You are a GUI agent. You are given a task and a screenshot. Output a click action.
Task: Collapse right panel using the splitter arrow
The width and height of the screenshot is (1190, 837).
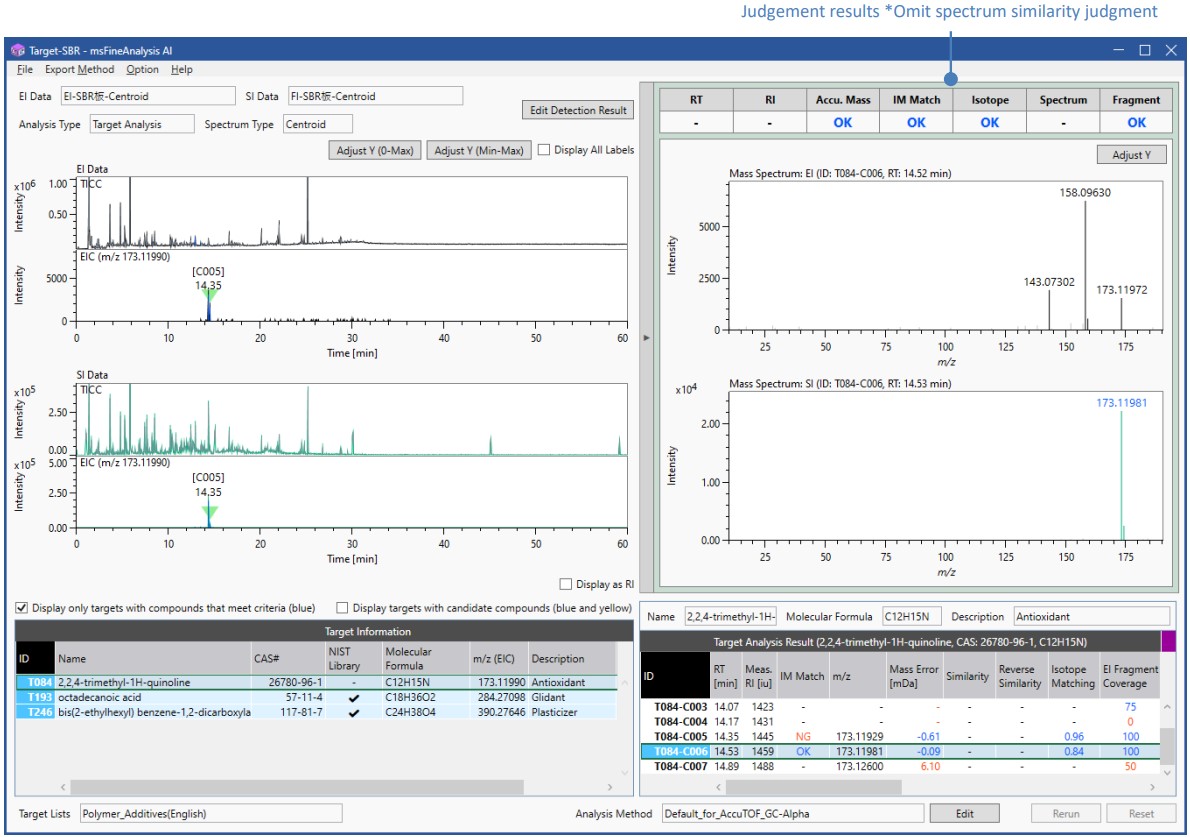646,338
